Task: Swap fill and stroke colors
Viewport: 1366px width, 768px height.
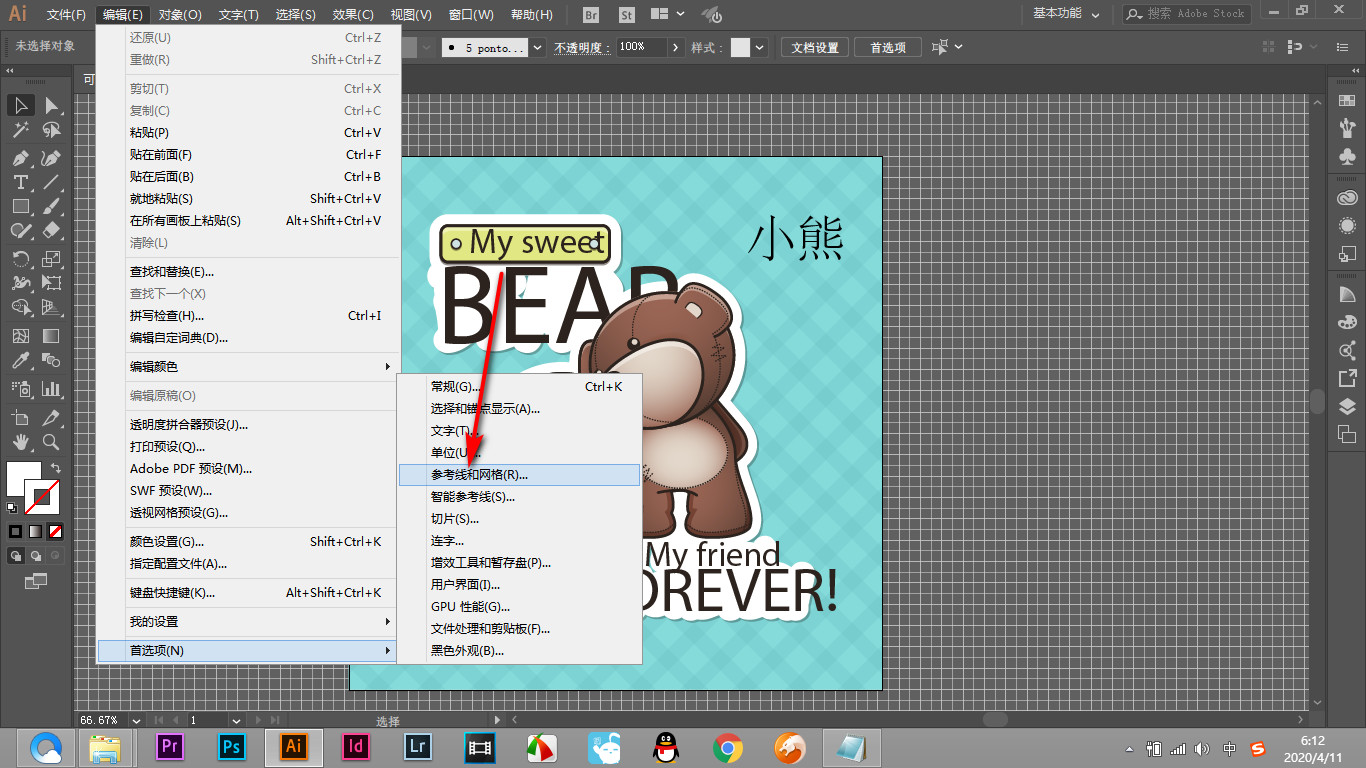Action: 56,468
